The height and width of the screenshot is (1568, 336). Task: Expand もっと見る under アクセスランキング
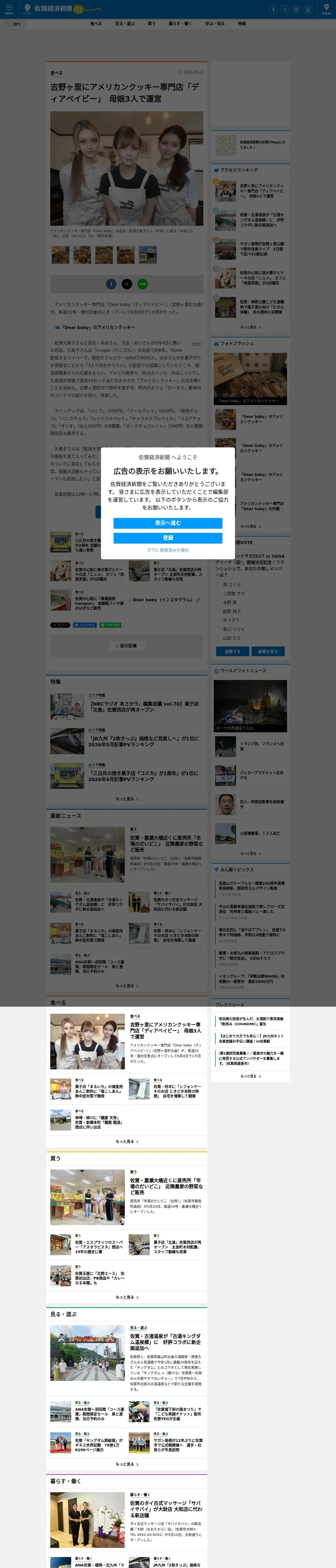(x=250, y=327)
